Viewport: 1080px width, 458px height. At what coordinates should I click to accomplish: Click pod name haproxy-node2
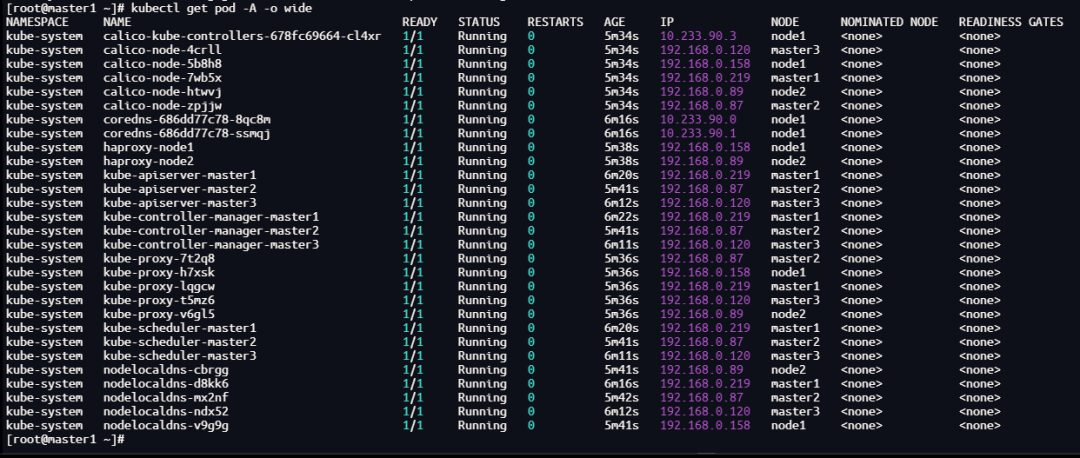[148, 161]
